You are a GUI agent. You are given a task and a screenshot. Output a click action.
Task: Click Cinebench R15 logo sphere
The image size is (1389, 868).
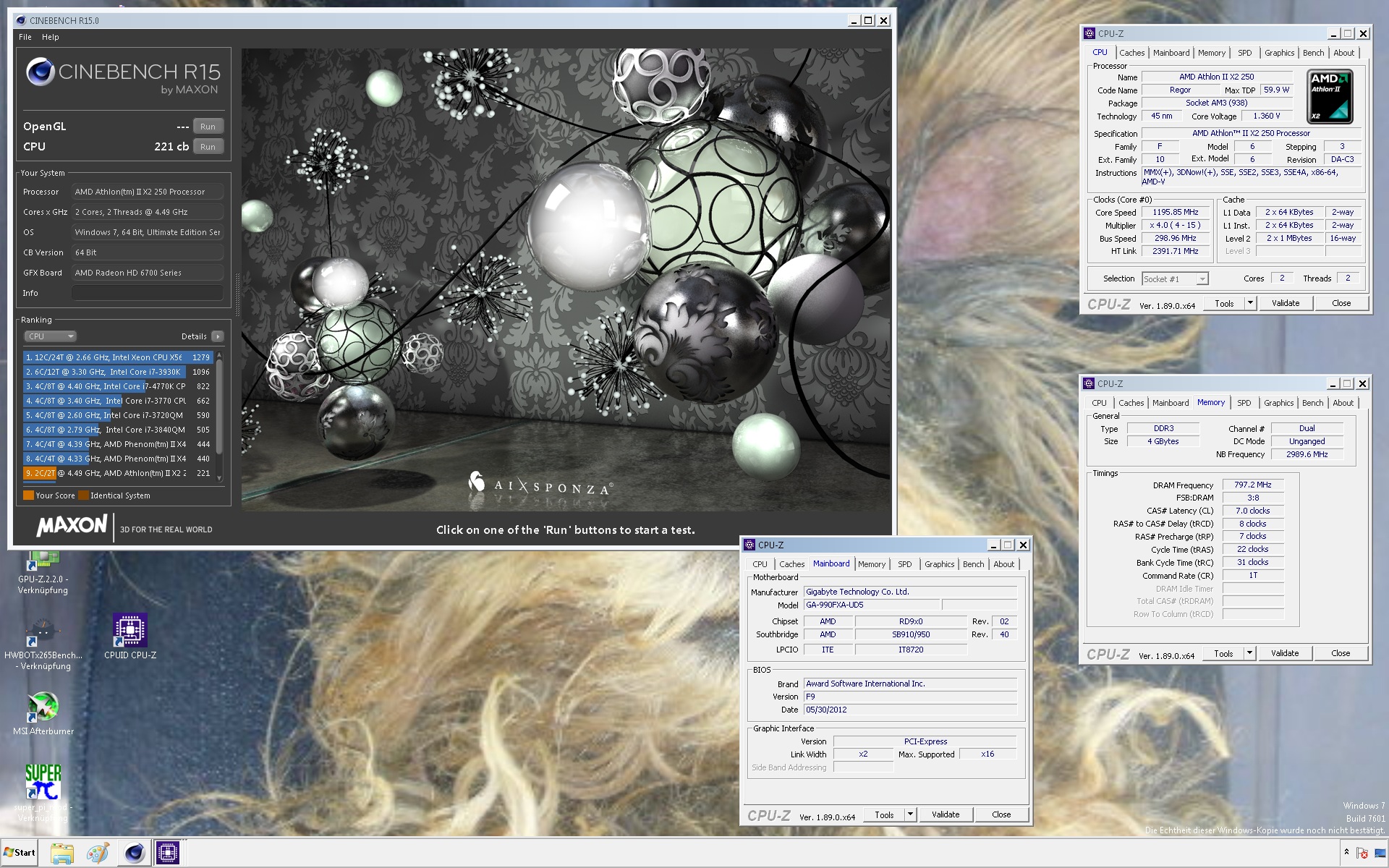pyautogui.click(x=40, y=72)
